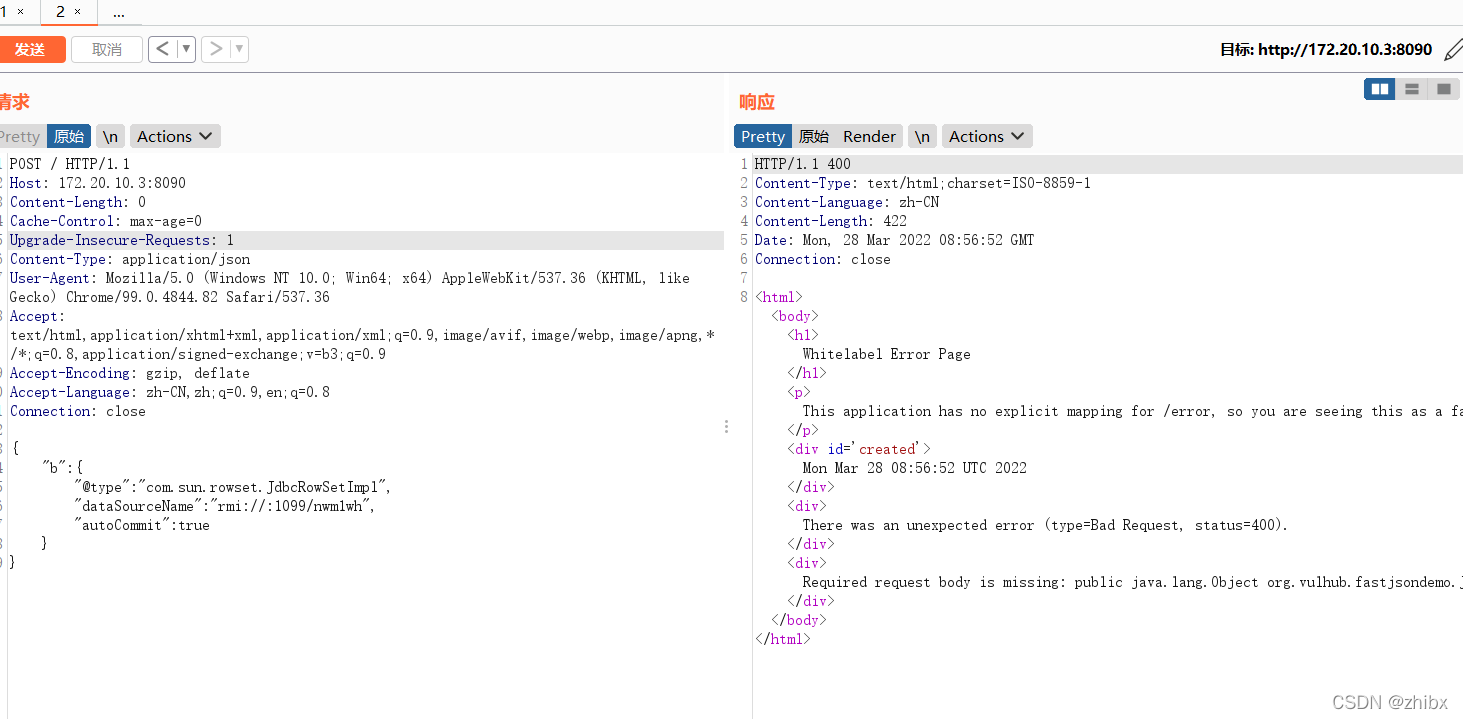Select the response Pretty view

pos(763,136)
